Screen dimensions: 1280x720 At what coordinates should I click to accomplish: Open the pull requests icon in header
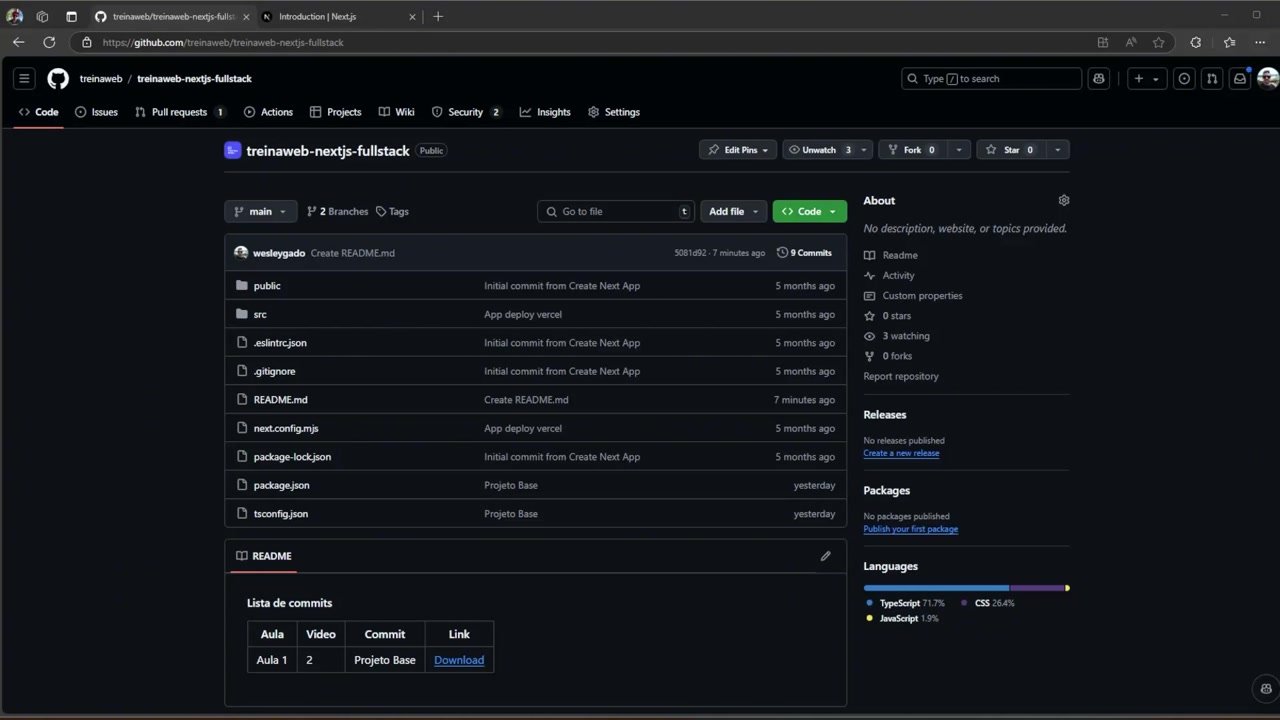pos(1212,79)
